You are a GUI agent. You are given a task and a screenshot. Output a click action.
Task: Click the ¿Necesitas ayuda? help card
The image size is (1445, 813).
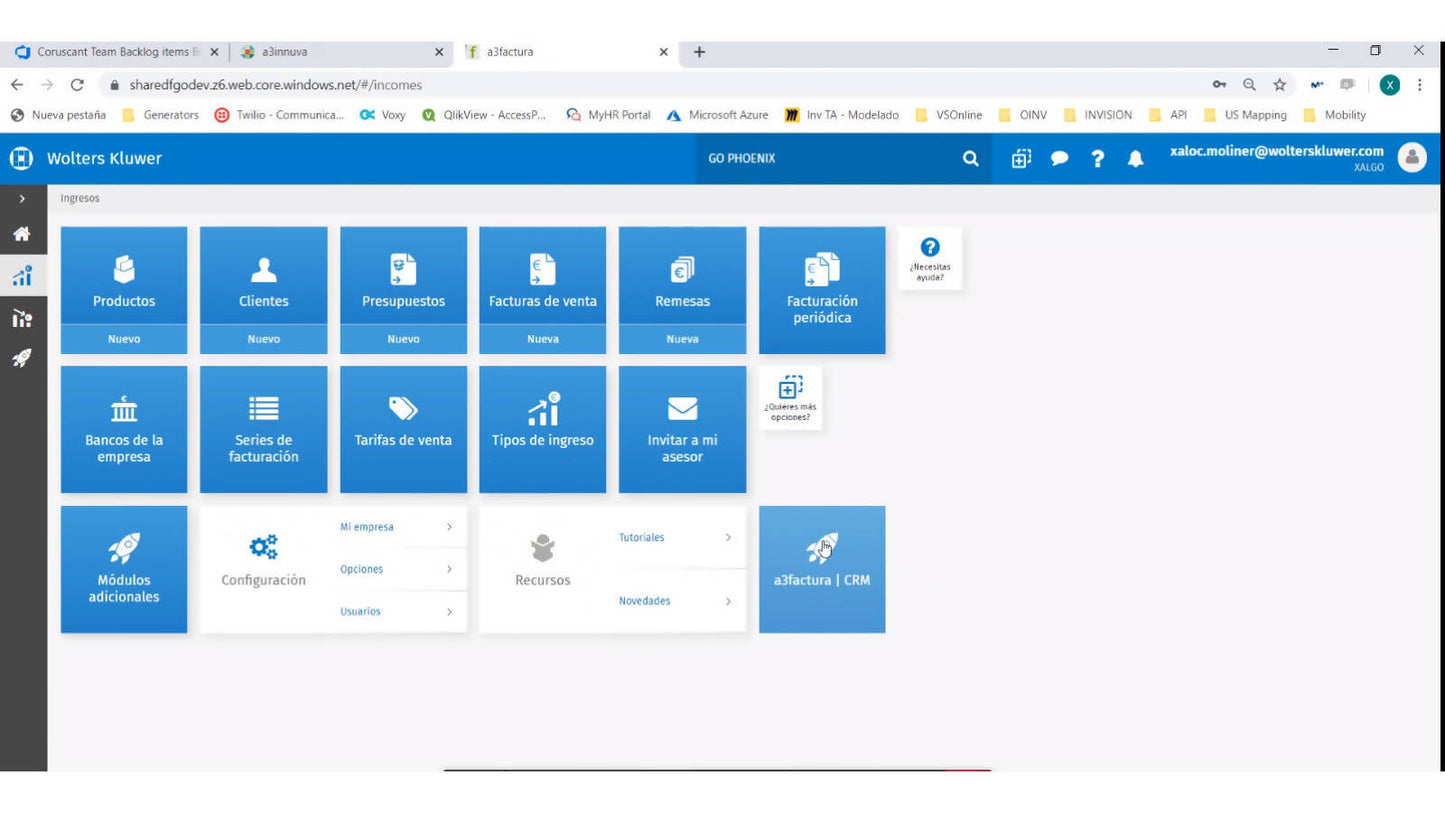point(930,259)
